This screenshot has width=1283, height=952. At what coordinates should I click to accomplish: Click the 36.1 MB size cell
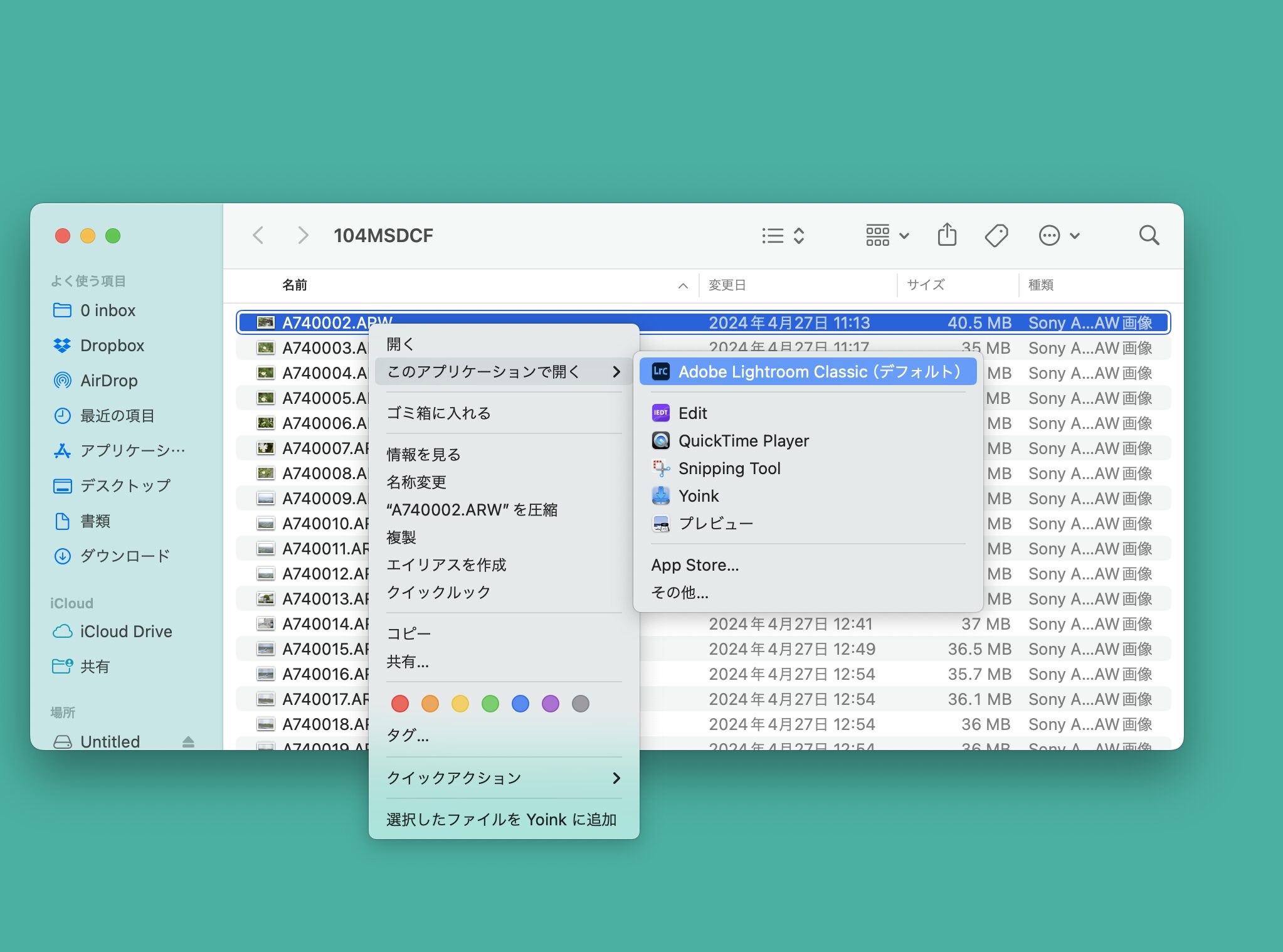coord(979,699)
